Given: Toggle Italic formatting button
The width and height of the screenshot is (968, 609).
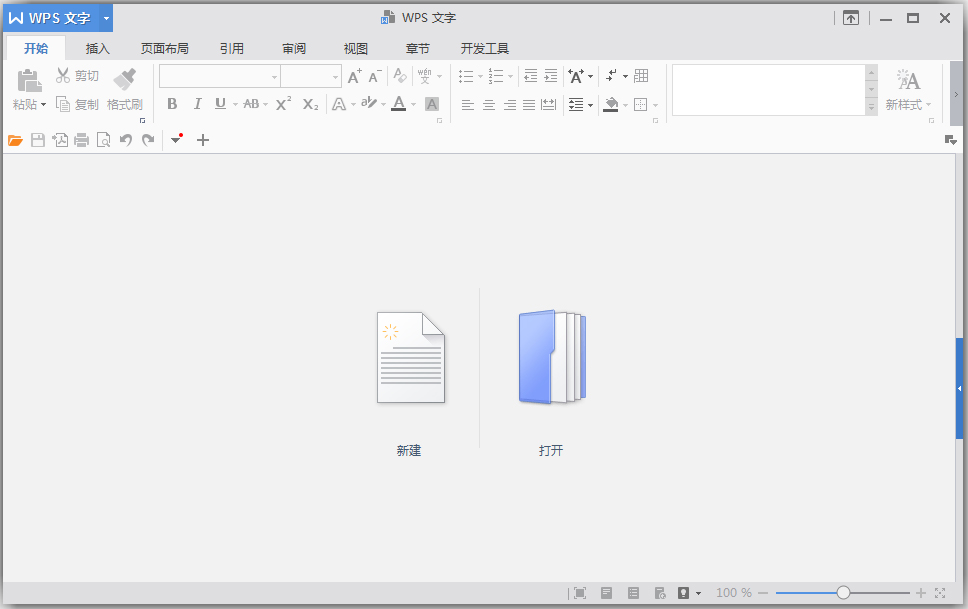Looking at the screenshot, I should 197,104.
